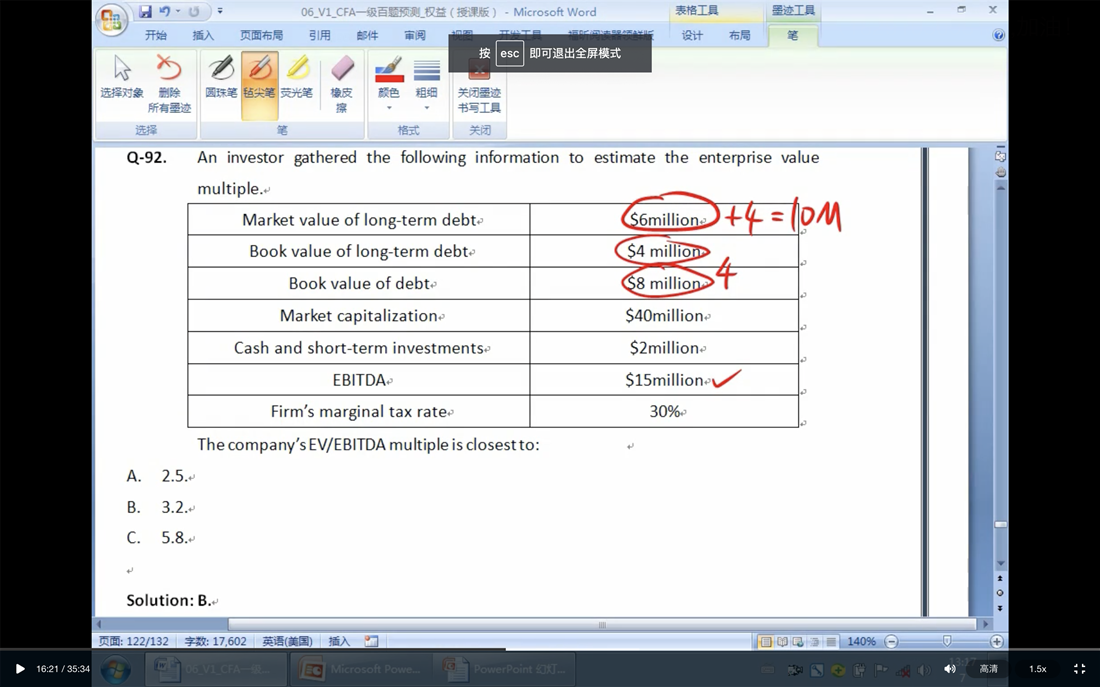
Task: Toggle Insert (插入) mode in status bar
Action: click(x=339, y=641)
